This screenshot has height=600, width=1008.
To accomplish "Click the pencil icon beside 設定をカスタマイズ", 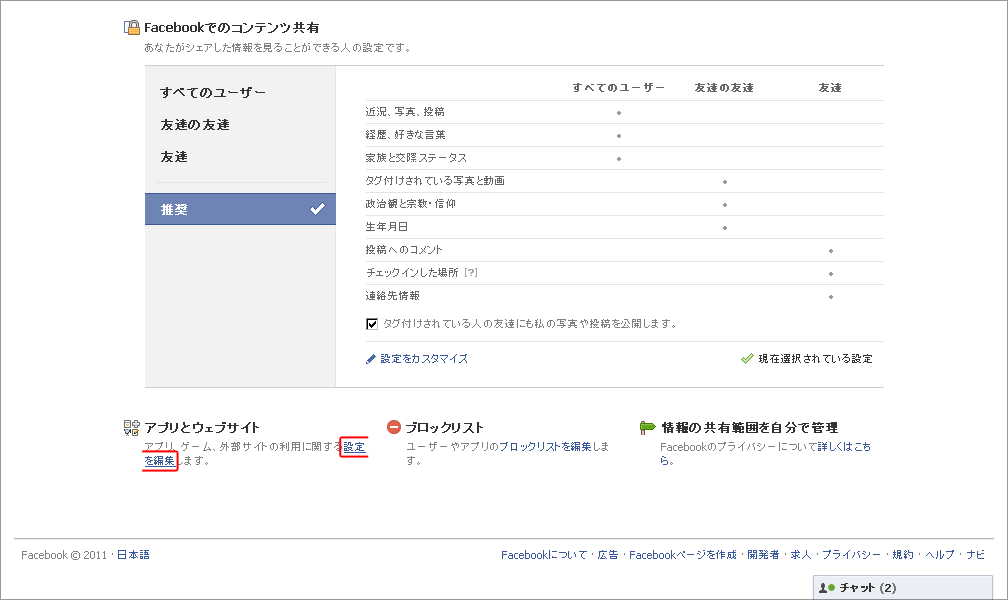I will coord(371,359).
